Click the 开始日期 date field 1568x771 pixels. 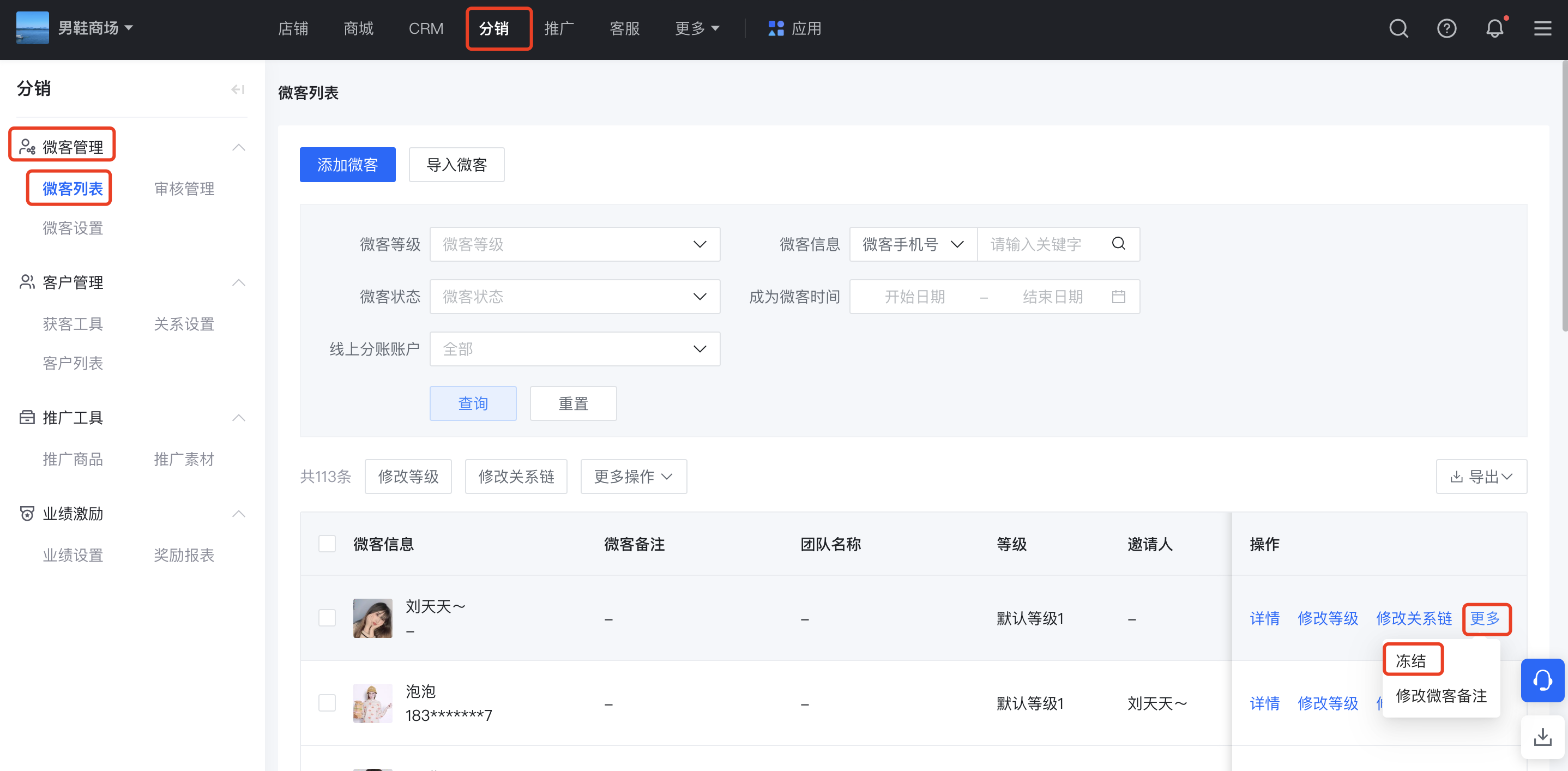pos(914,297)
